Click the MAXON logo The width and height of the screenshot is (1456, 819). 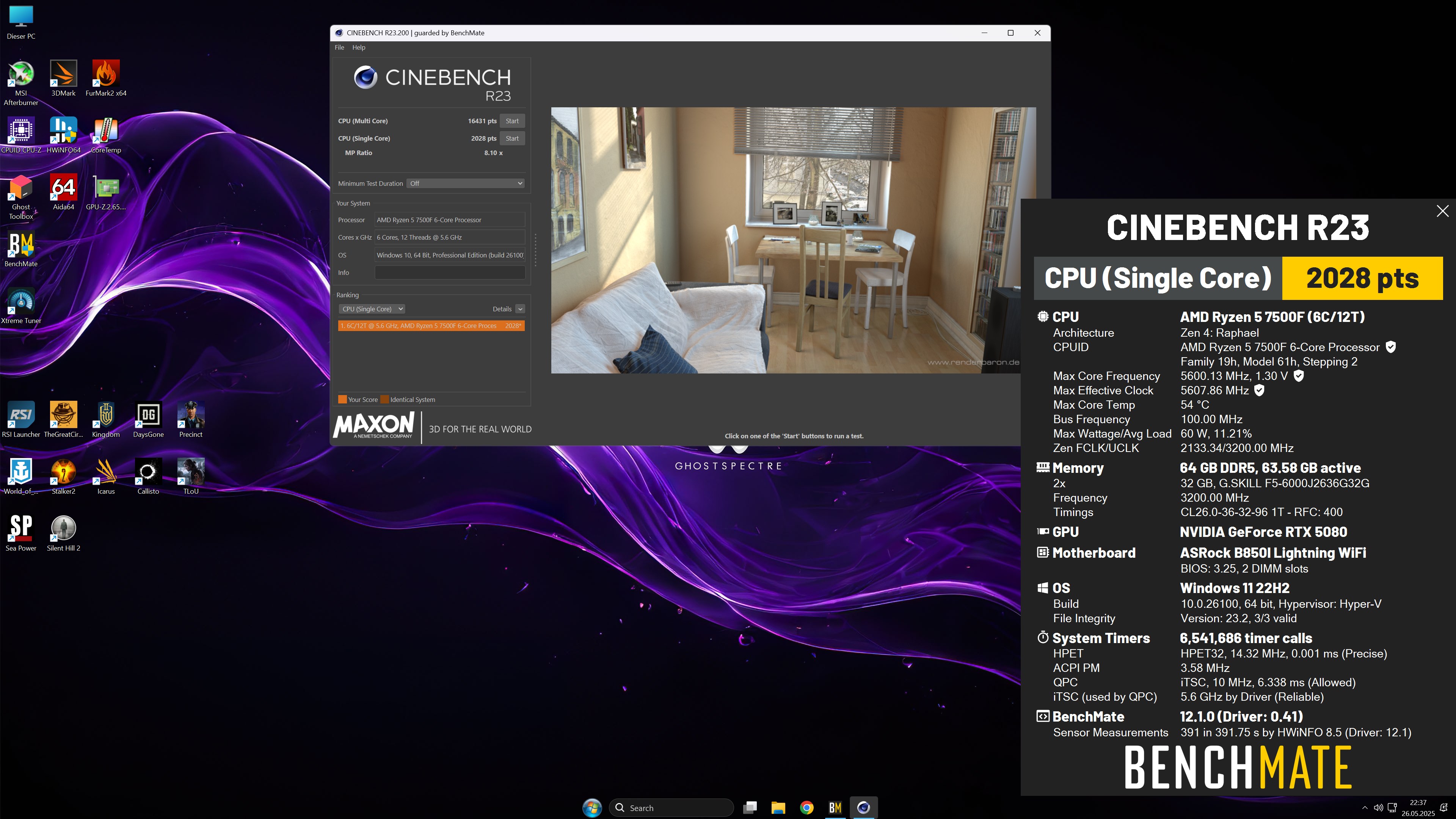tap(374, 425)
